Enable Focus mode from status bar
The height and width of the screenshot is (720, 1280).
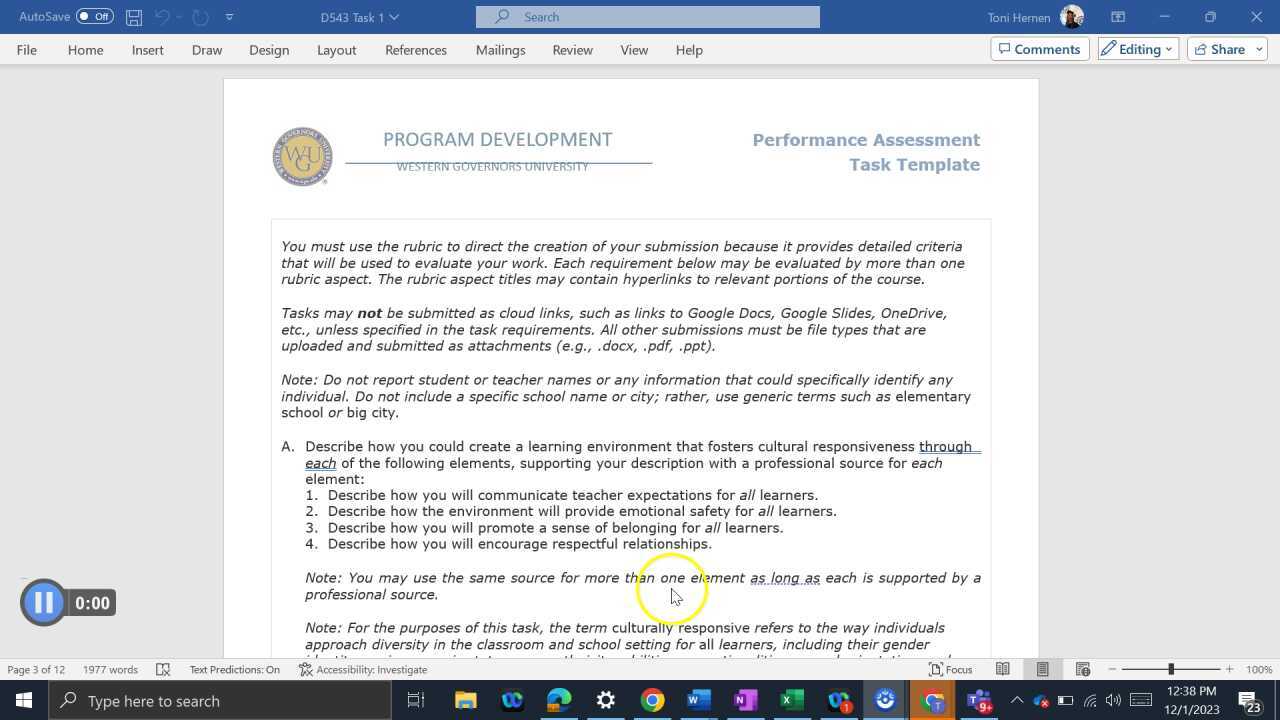coord(950,669)
